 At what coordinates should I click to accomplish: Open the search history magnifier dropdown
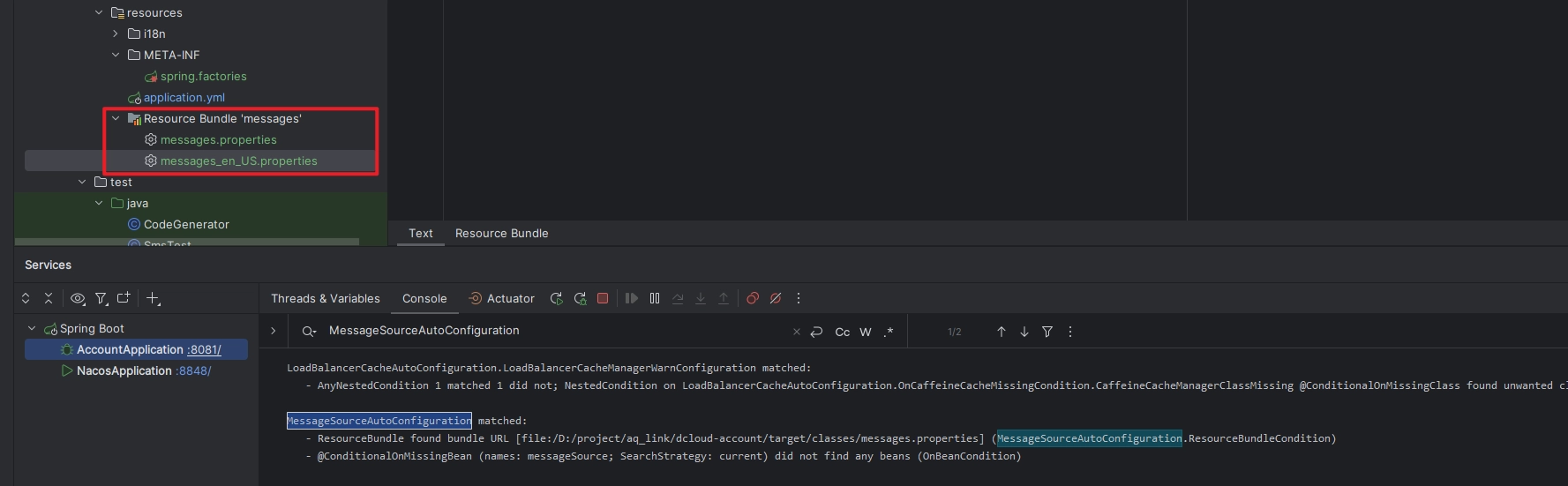[309, 332]
